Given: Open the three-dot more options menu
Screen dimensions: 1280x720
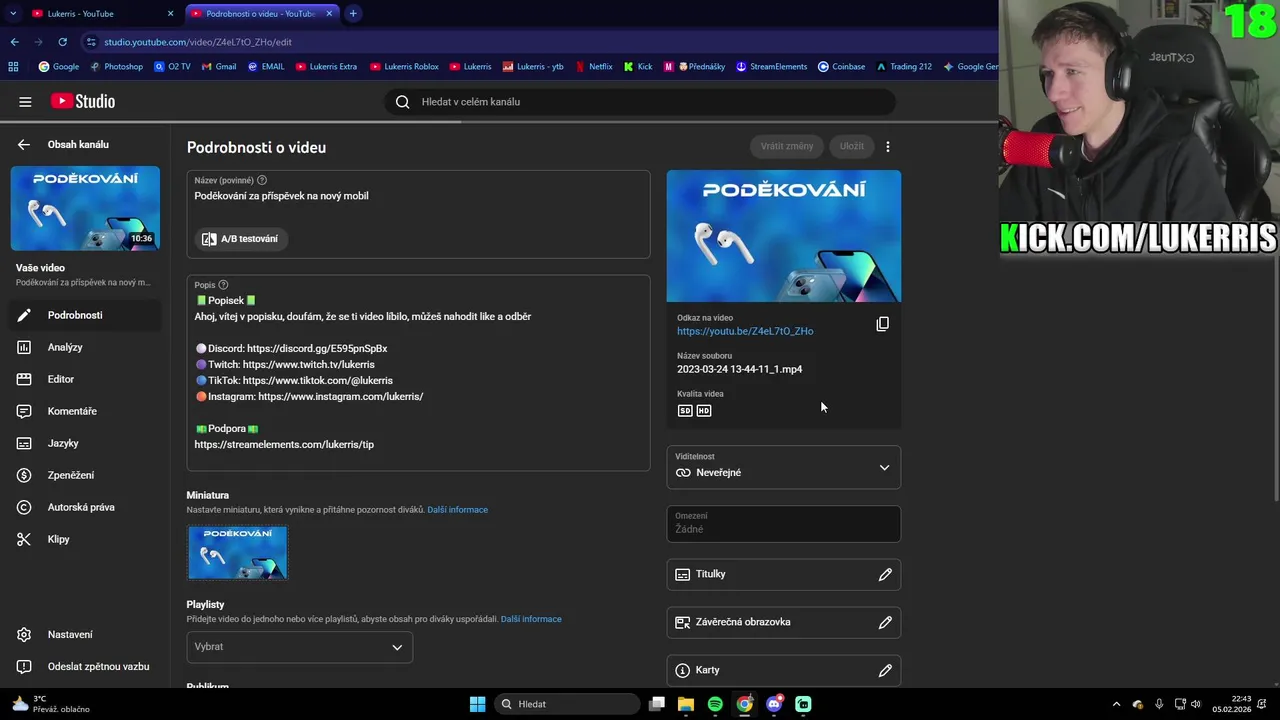Looking at the screenshot, I should [888, 146].
